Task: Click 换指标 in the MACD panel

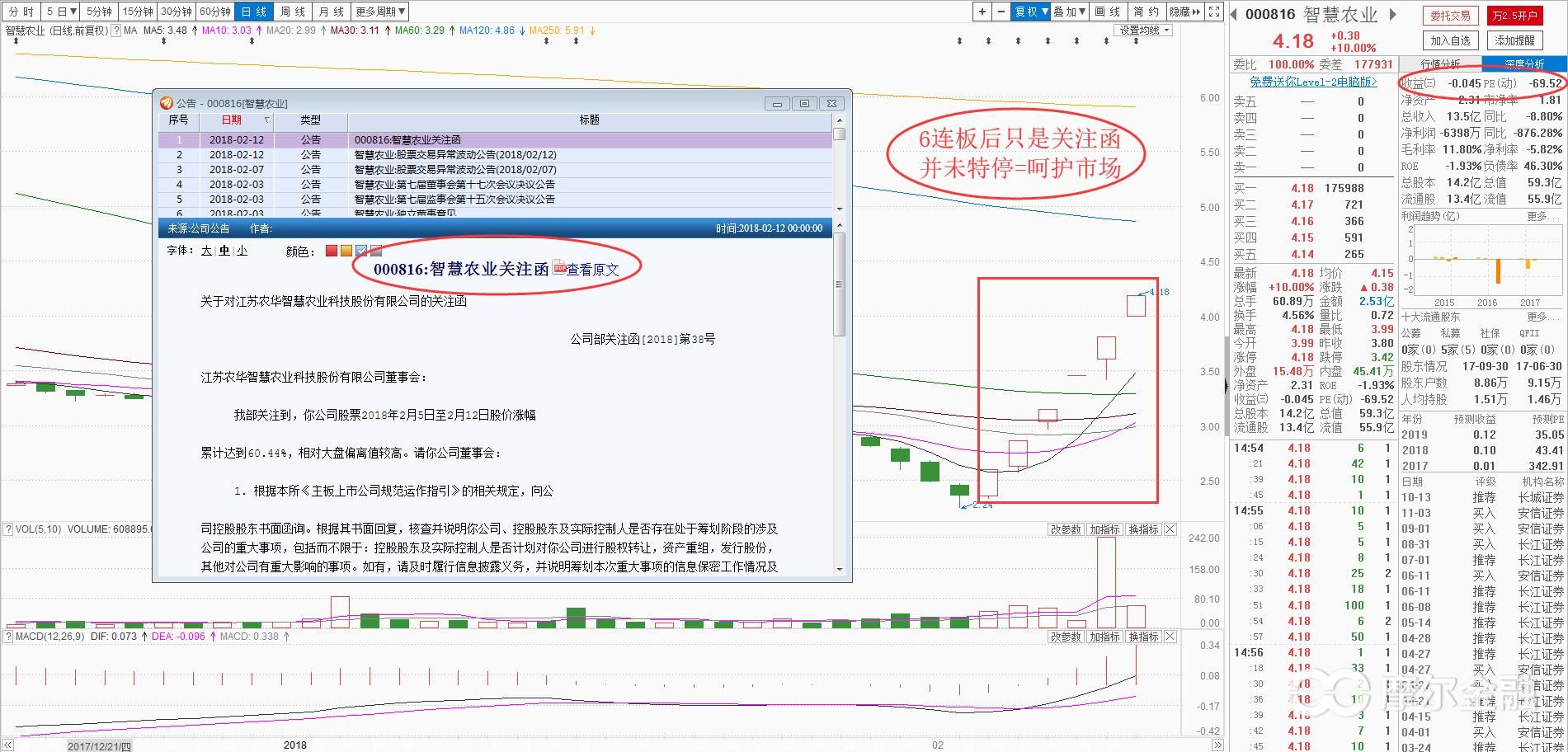Action: click(x=1143, y=637)
